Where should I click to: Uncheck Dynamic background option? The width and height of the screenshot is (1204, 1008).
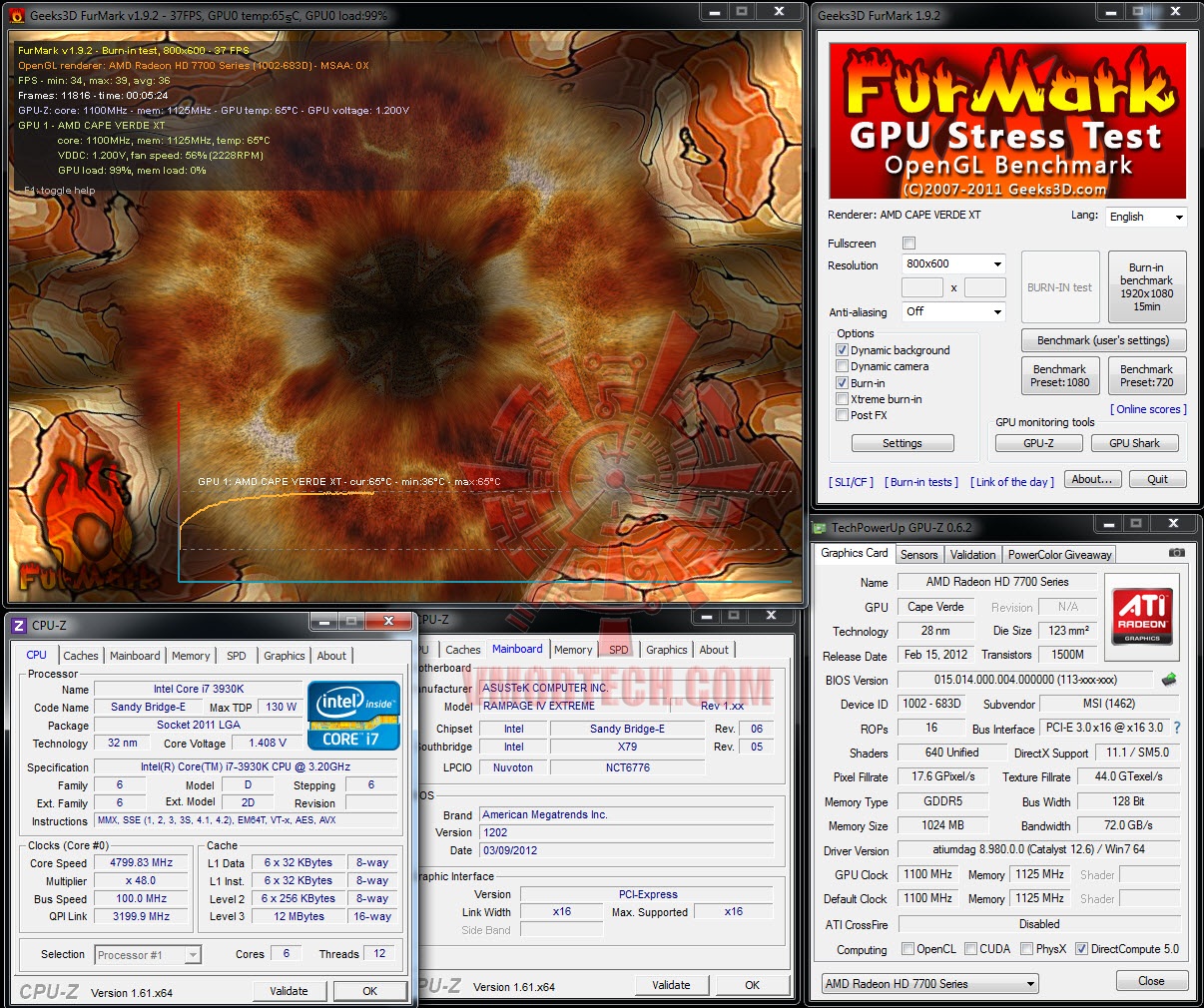[842, 350]
